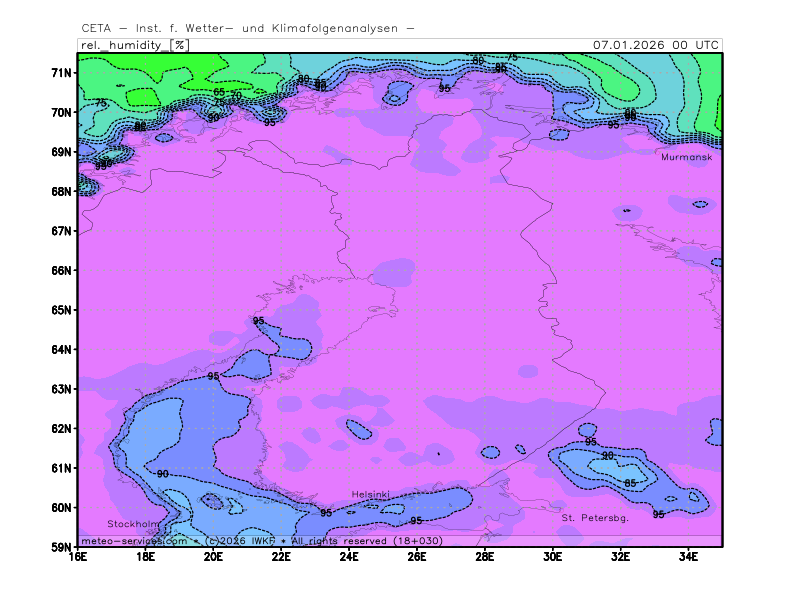Viewport: 800px width, 600px height.
Task: Select the 59N latitude axis label
Action: [x=63, y=547]
